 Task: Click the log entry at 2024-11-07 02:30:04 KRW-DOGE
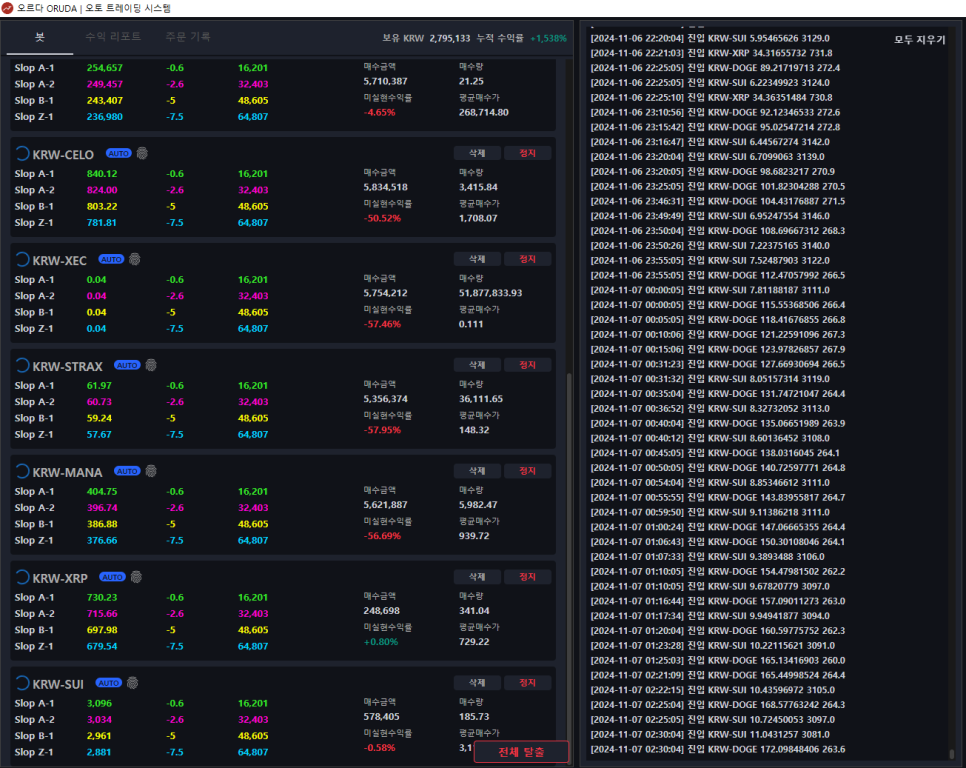(x=718, y=749)
